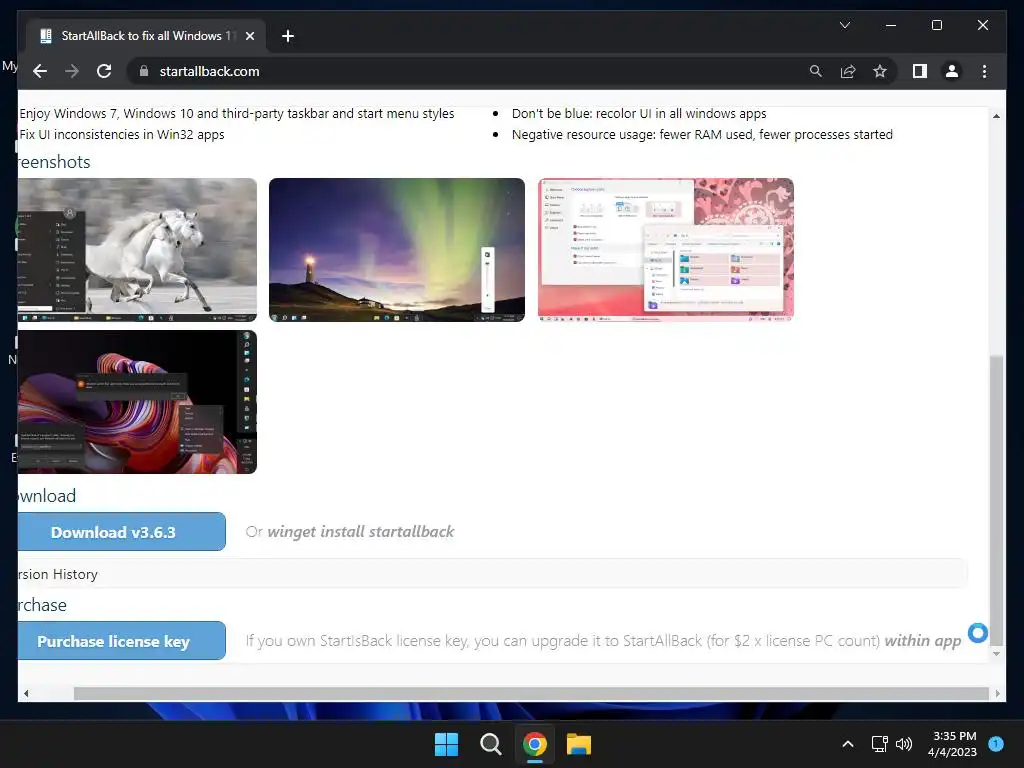Click Download v3.6.3 button
Viewport: 1024px width, 768px height.
coord(121,532)
